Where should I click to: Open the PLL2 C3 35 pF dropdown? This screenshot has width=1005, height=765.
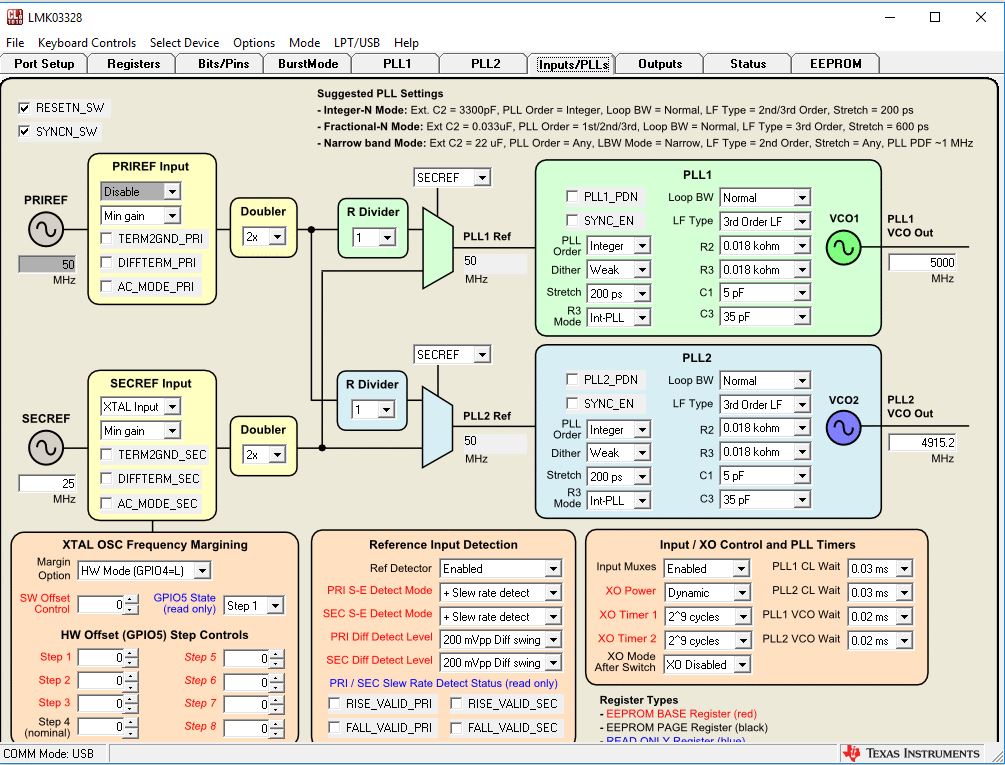tap(802, 500)
